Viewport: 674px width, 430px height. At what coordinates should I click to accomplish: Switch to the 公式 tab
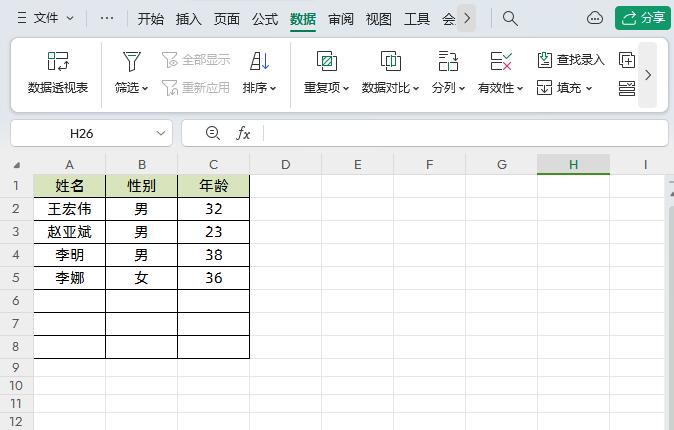[265, 19]
